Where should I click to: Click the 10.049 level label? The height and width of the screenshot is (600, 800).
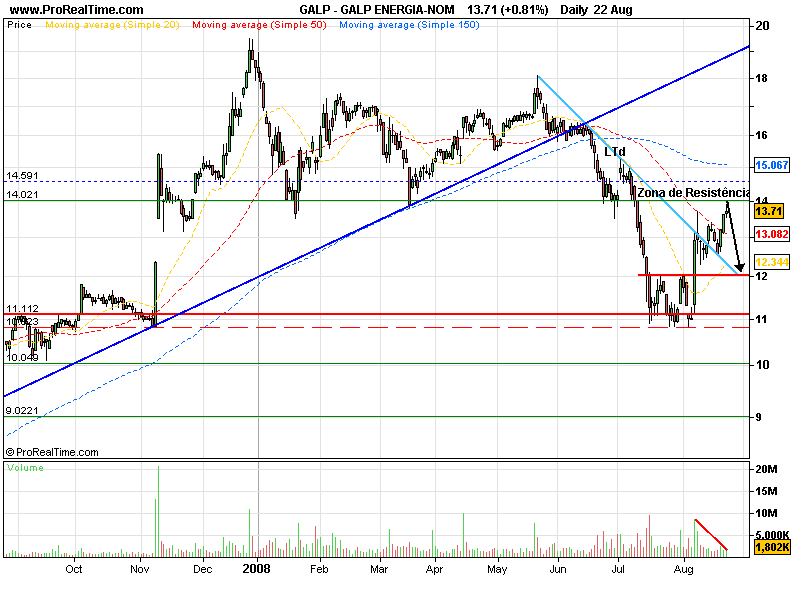click(x=22, y=358)
